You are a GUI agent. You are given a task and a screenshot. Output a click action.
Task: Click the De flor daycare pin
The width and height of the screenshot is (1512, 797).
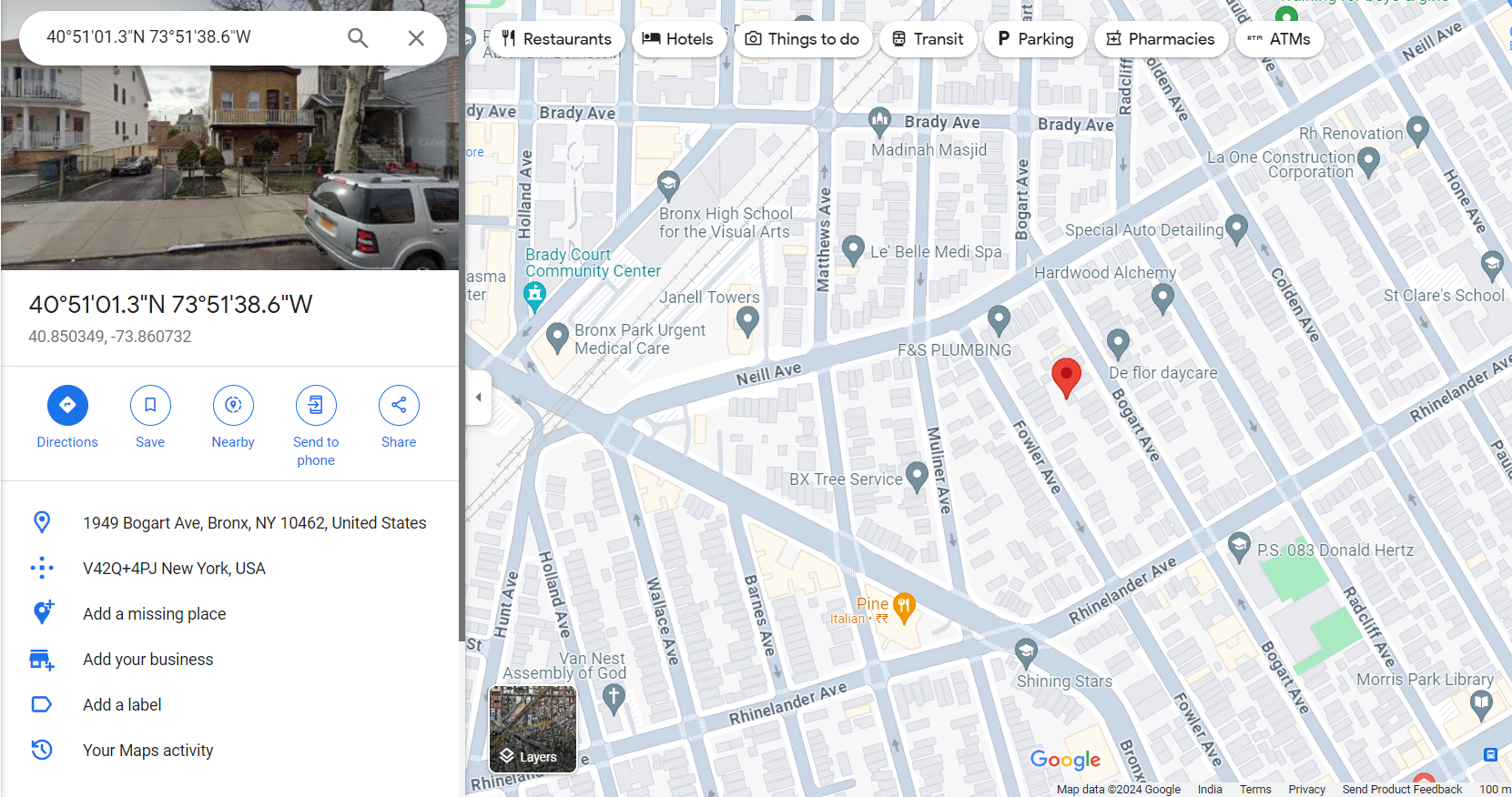[x=1118, y=343]
